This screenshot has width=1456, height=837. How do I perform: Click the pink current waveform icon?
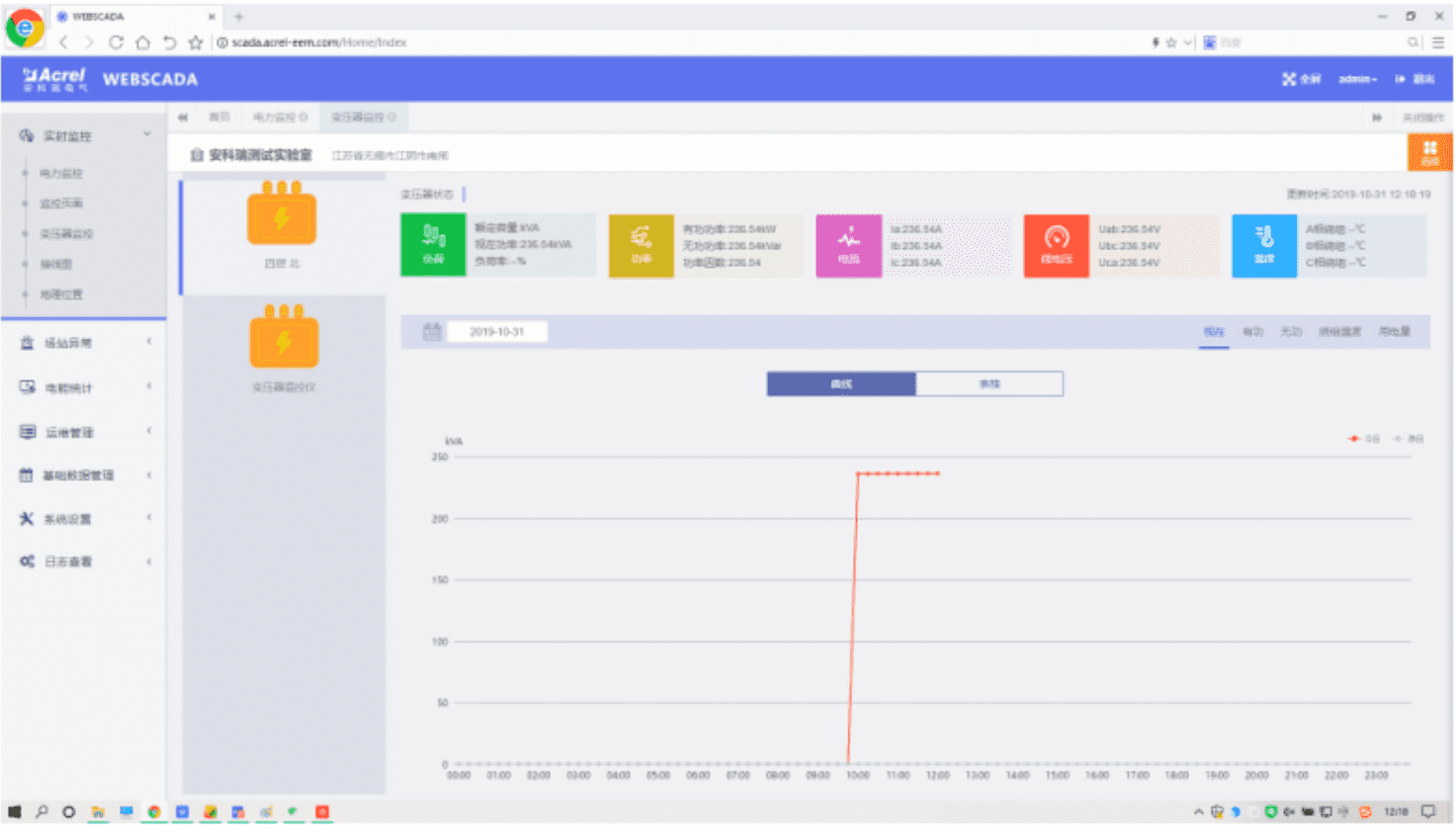point(848,245)
